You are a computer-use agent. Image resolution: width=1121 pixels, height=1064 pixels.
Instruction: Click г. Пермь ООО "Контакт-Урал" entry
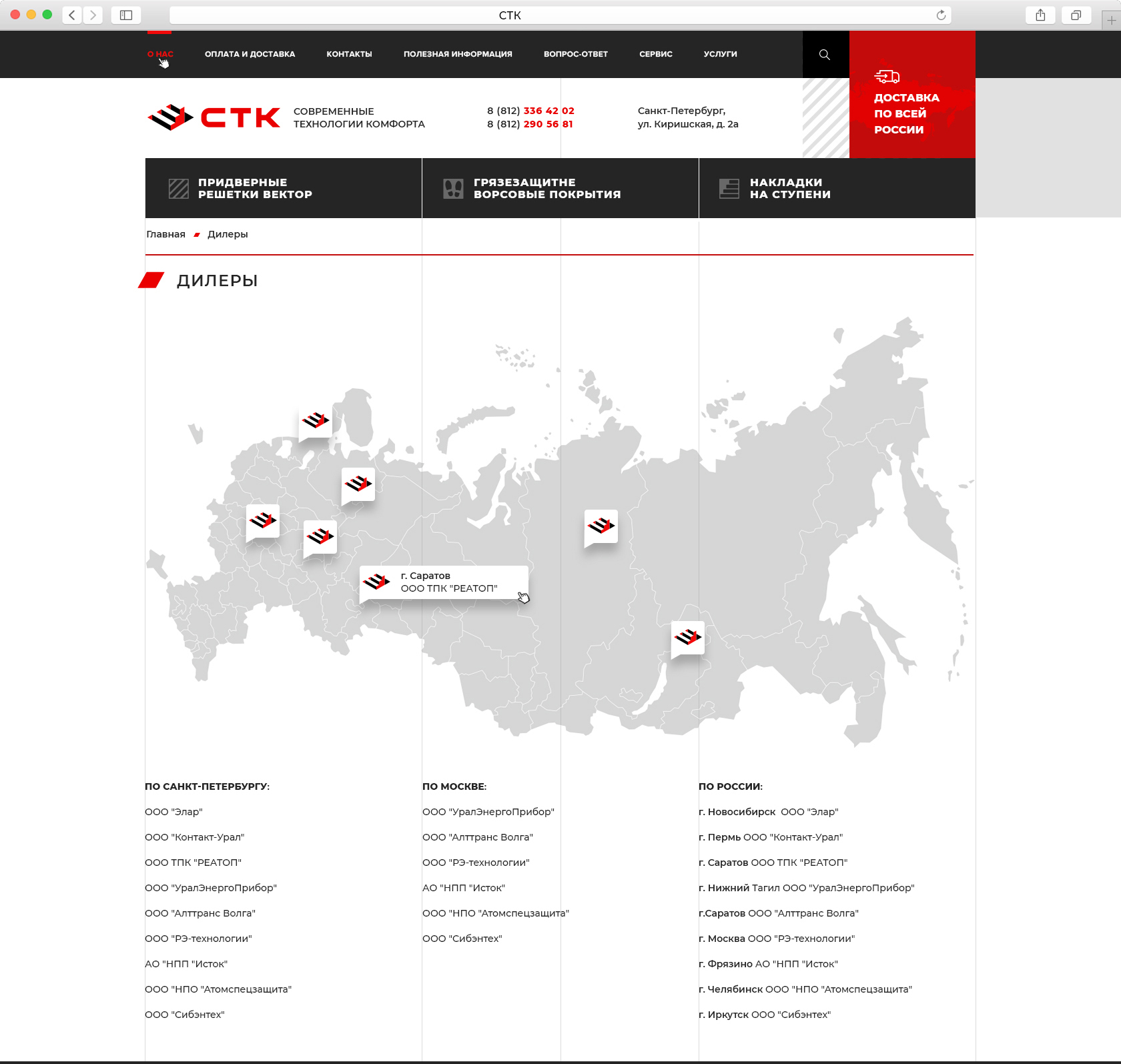(x=771, y=837)
